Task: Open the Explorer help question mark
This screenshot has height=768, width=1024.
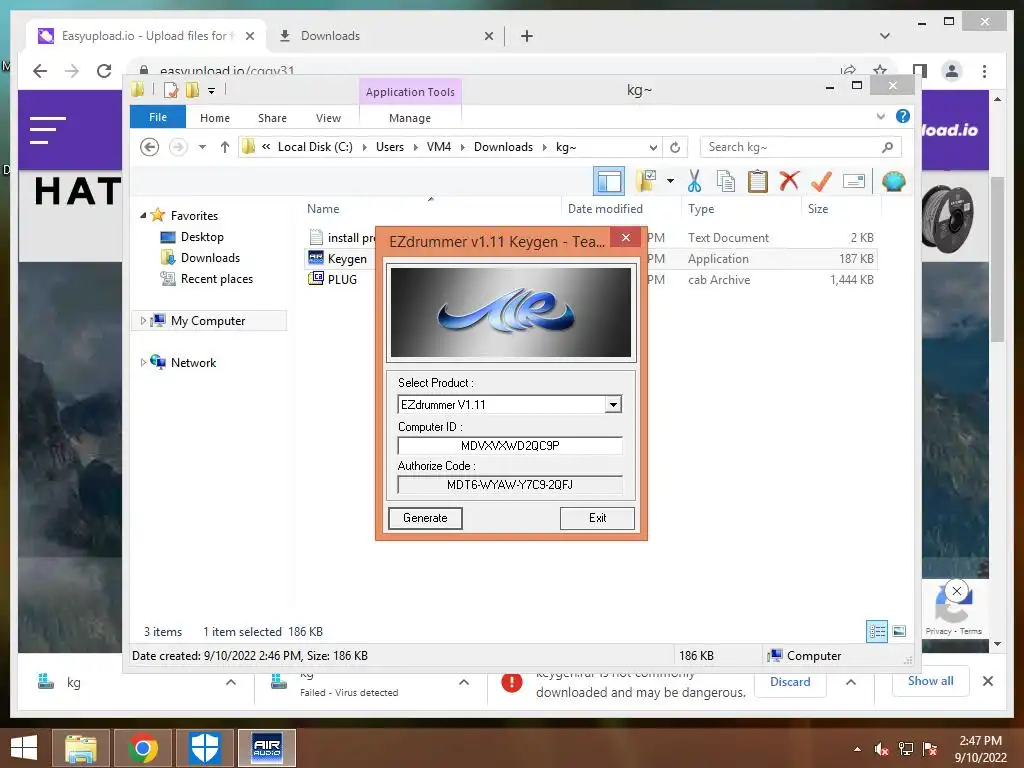Action: click(903, 116)
